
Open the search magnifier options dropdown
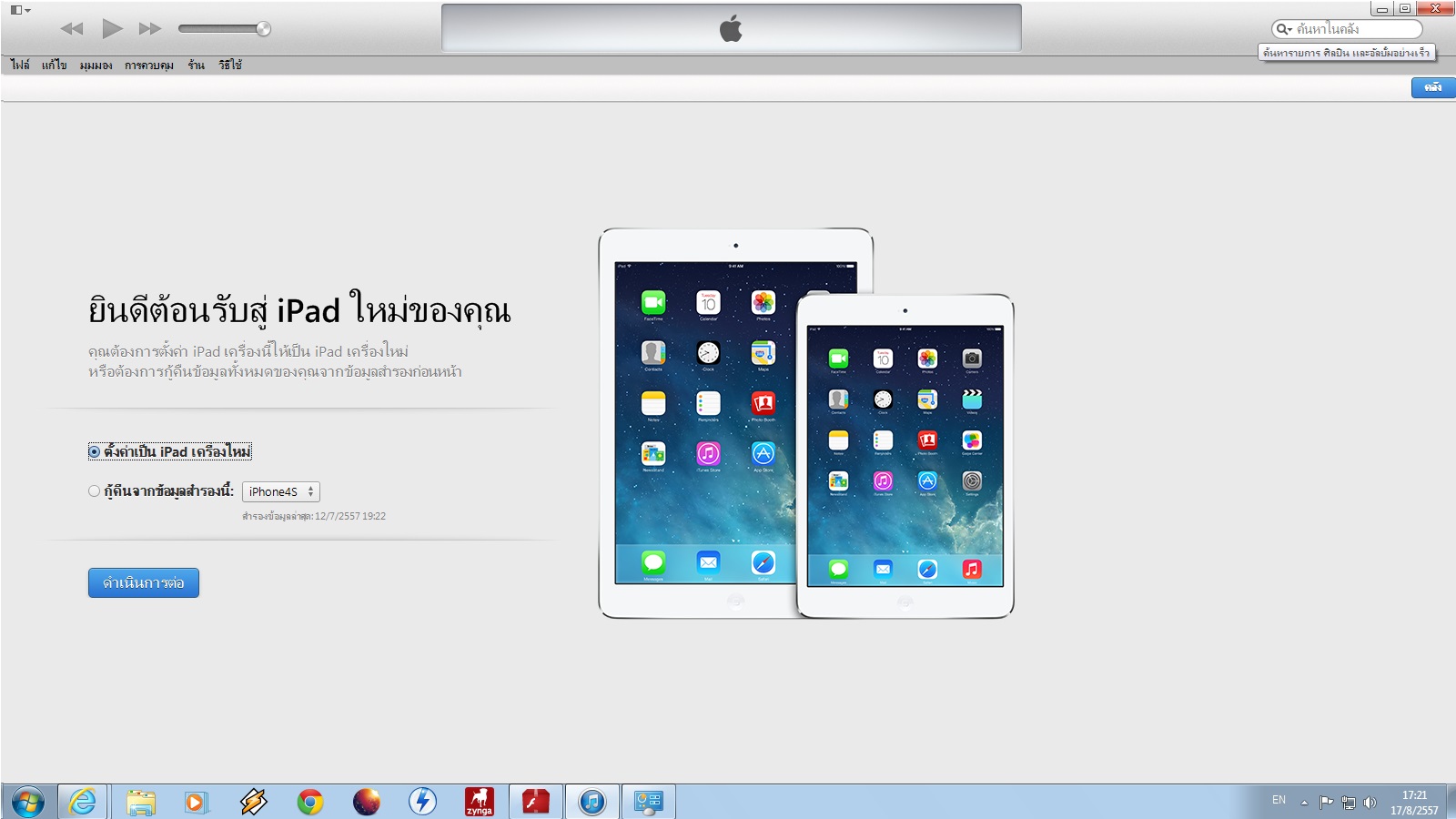[x=1284, y=29]
